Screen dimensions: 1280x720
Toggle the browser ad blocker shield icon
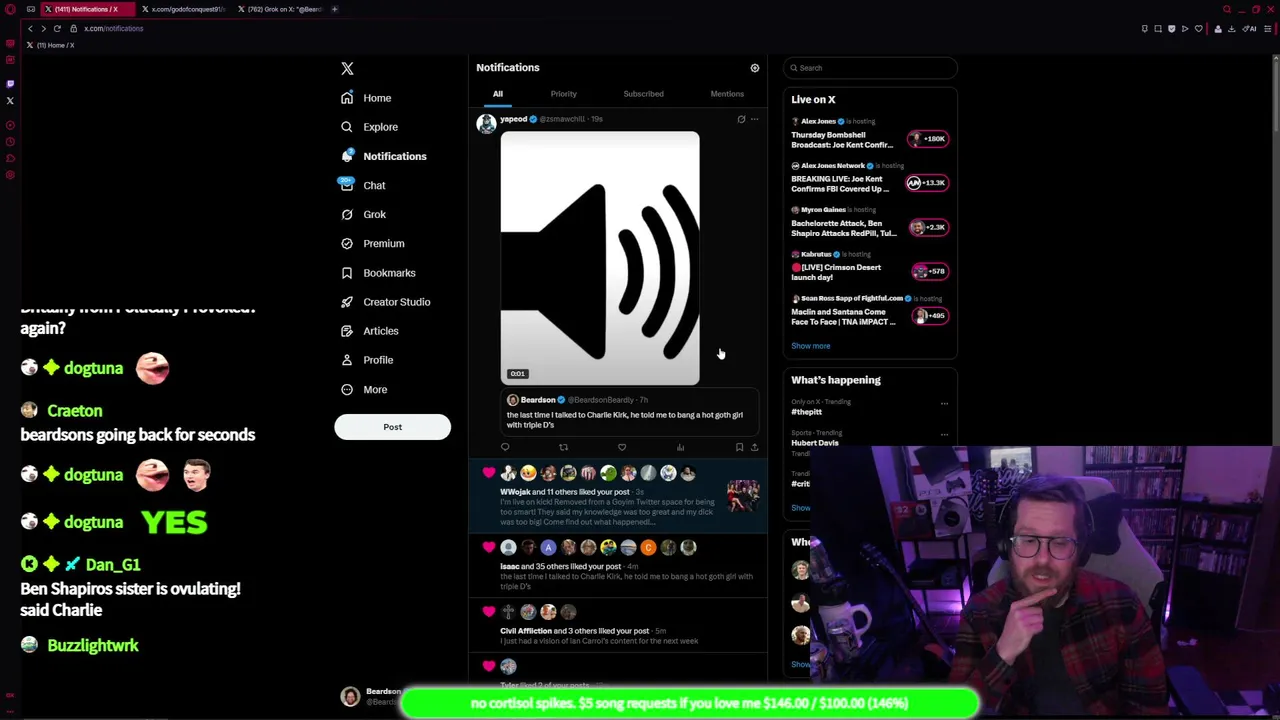click(1171, 29)
